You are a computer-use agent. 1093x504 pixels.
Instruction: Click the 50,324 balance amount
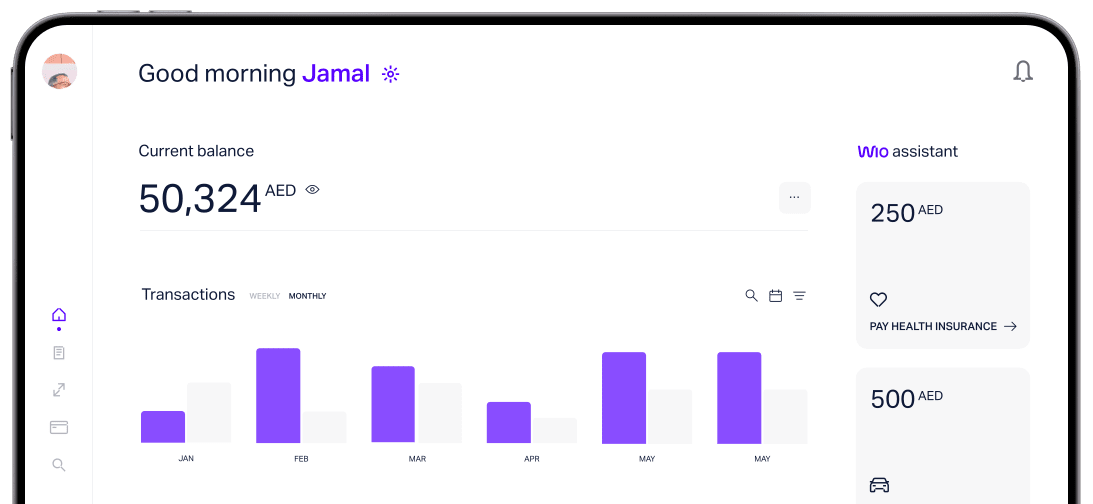pyautogui.click(x=200, y=199)
